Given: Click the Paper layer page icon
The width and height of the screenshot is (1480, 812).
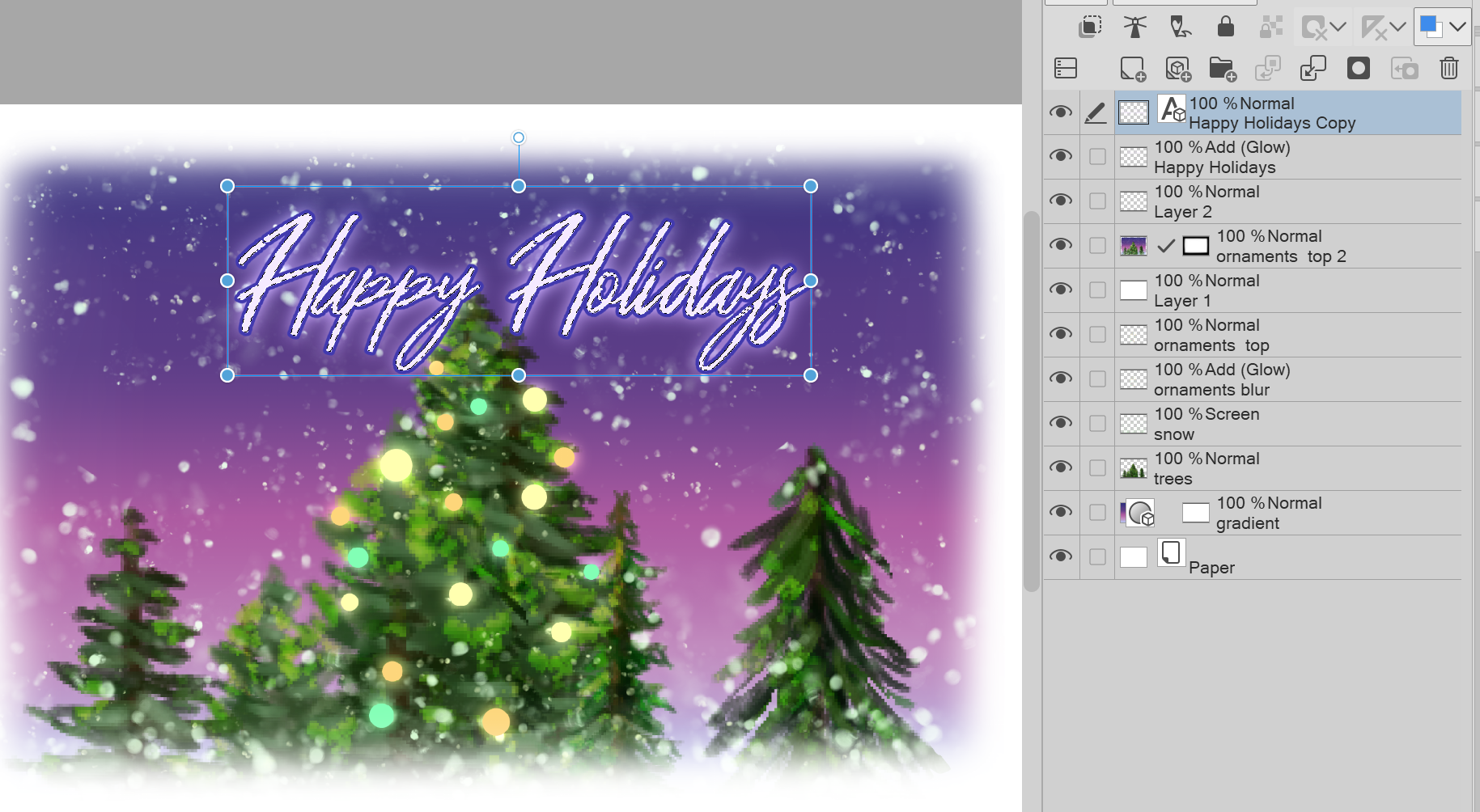Looking at the screenshot, I should pos(1171,553).
